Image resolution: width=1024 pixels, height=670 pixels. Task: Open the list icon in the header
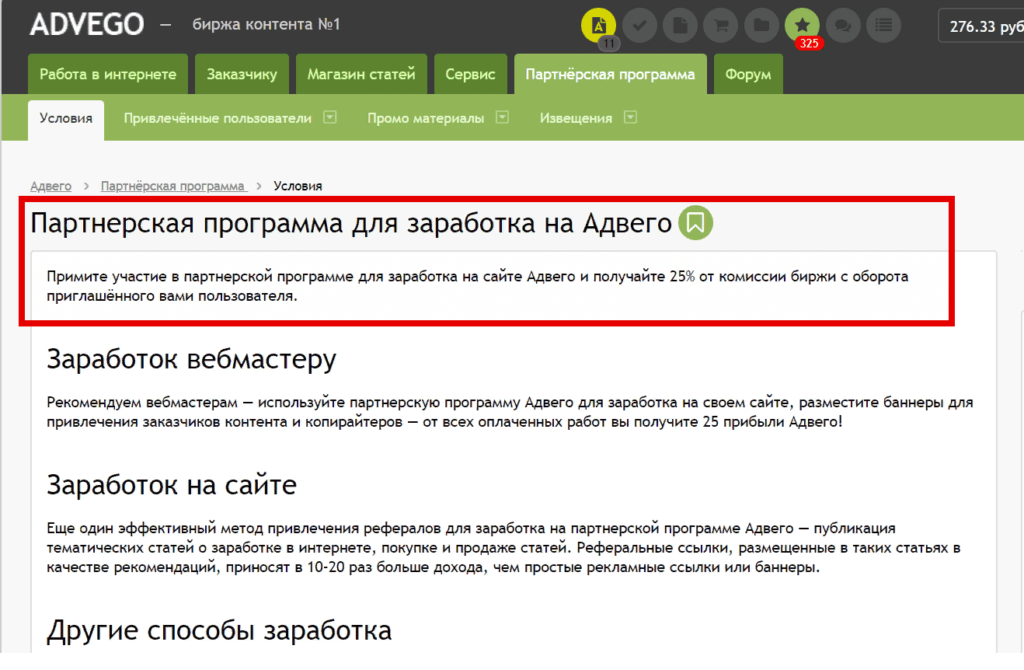[x=884, y=25]
